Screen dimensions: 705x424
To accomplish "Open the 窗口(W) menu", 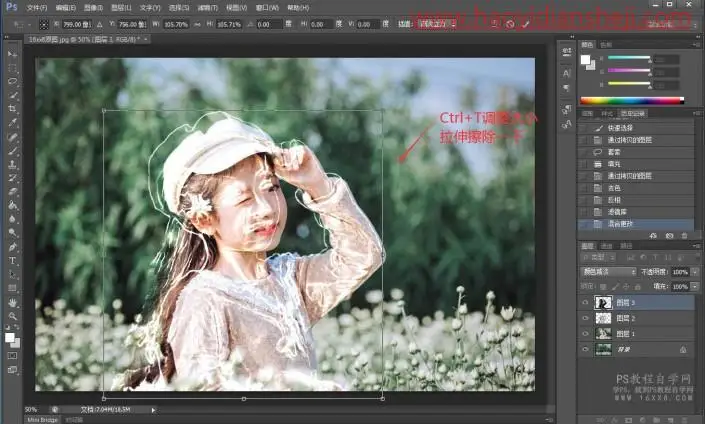I will point(267,8).
